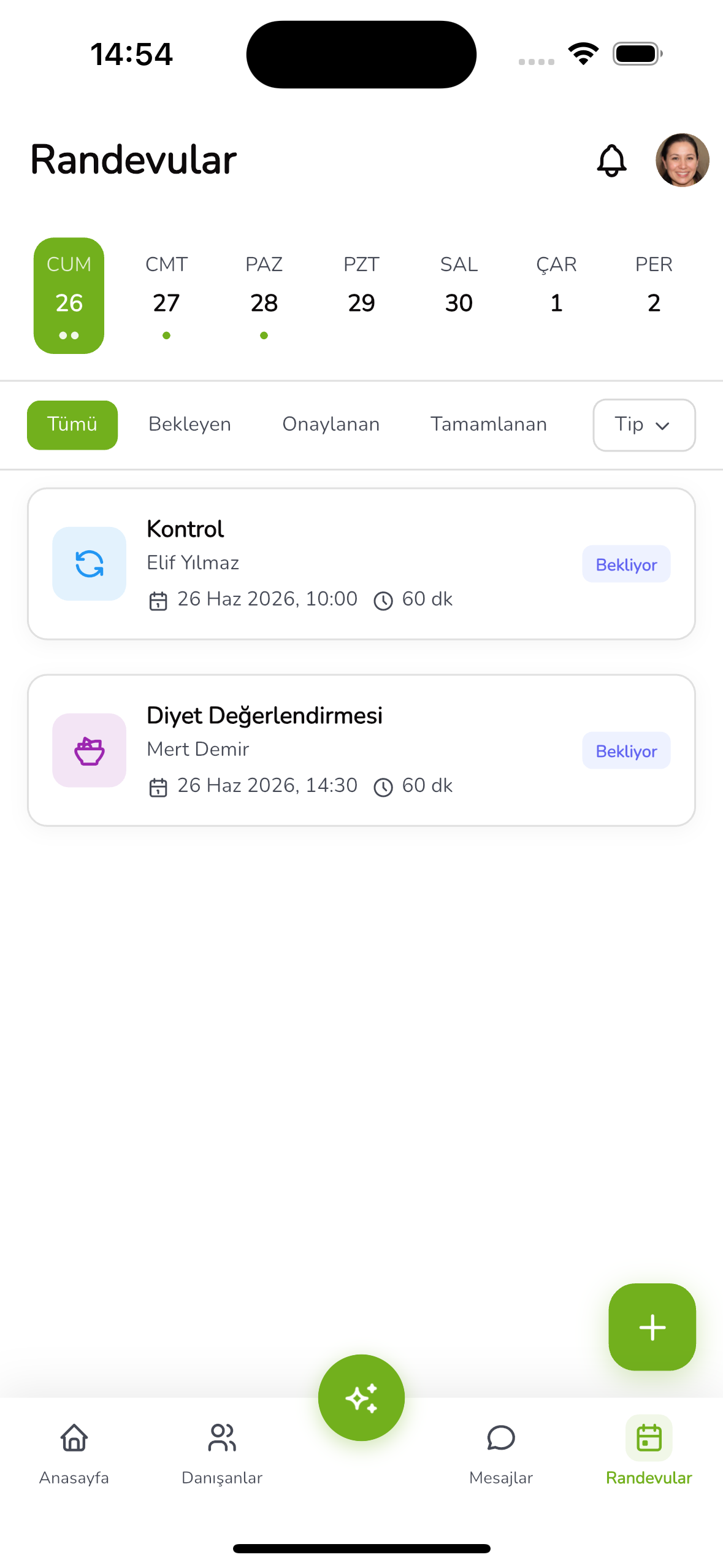Show all appointments with Tümü filter
The image size is (723, 1568).
click(x=72, y=425)
